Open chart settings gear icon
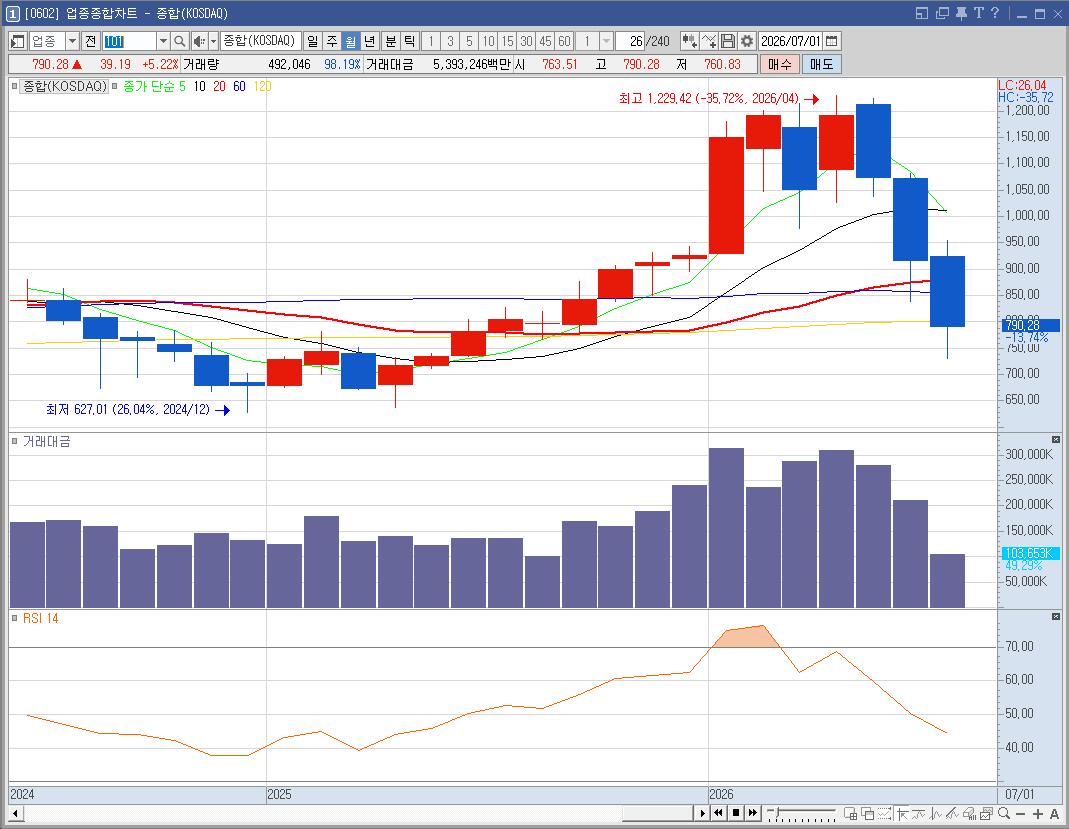 pos(747,42)
